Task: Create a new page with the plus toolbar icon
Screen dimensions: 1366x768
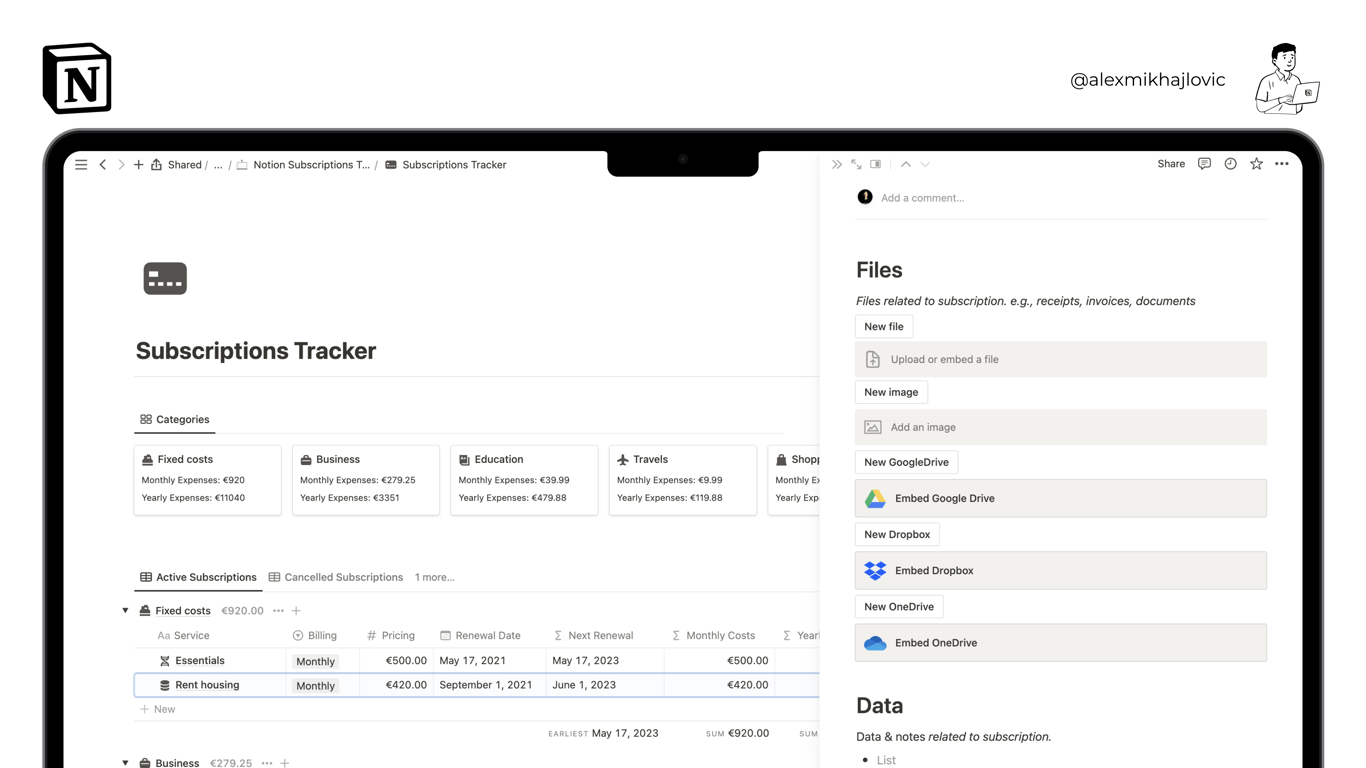Action: (138, 164)
